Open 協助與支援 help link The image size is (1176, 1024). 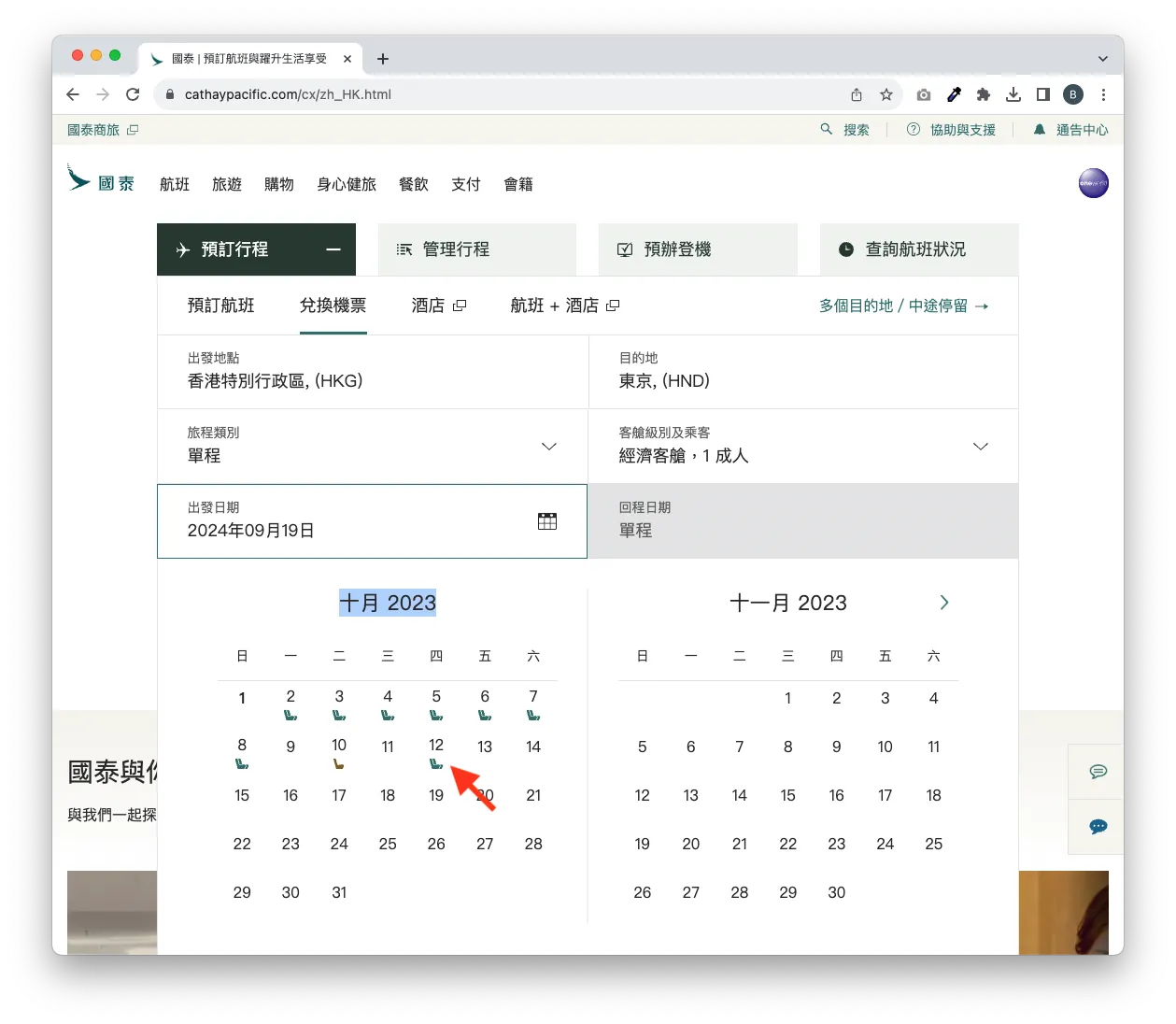[951, 130]
